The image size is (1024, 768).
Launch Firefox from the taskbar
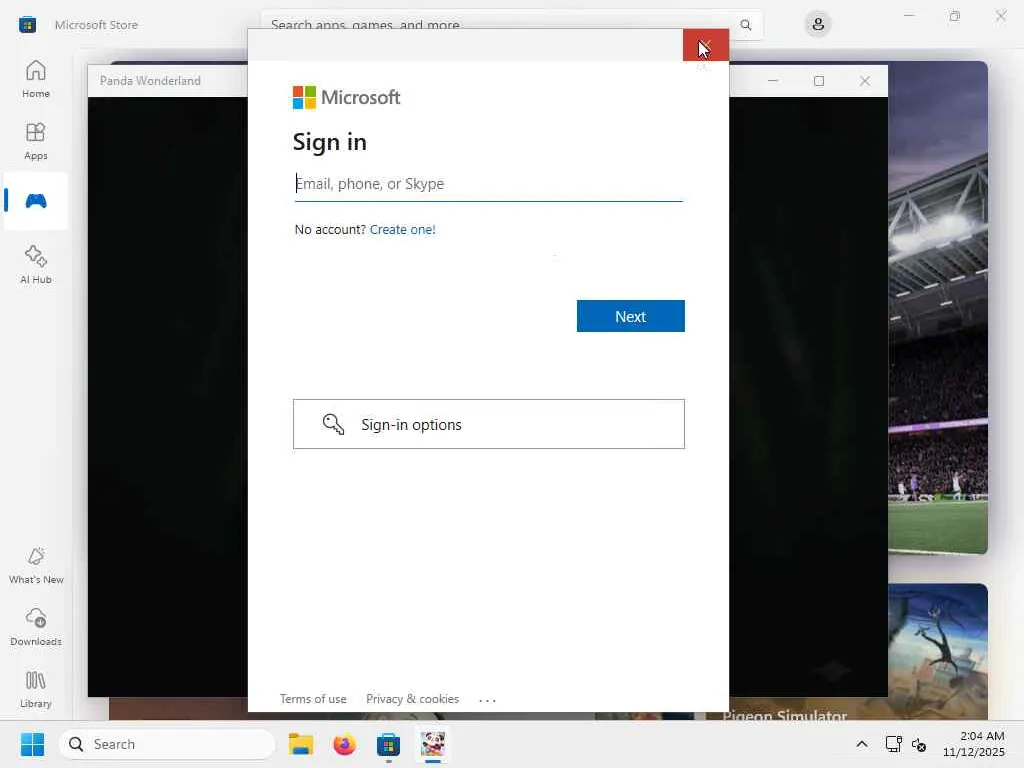[344, 744]
